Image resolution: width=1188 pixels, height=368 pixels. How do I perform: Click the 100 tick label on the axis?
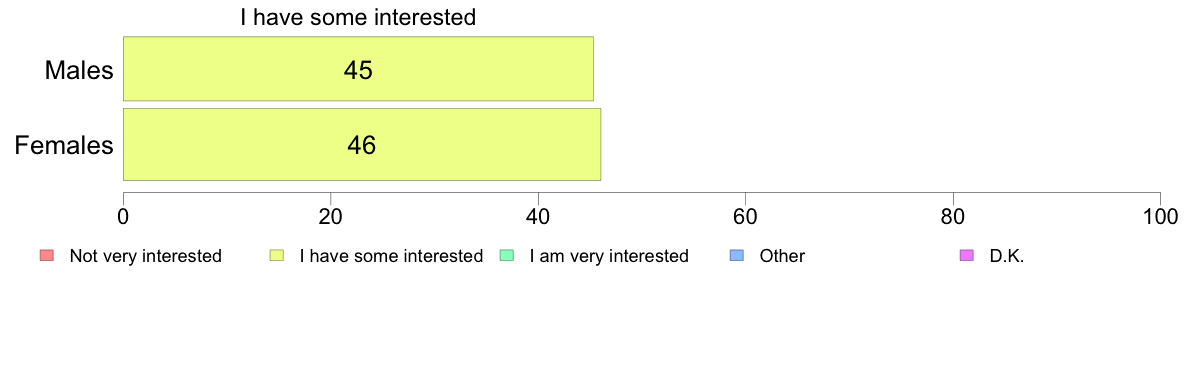[x=1160, y=216]
